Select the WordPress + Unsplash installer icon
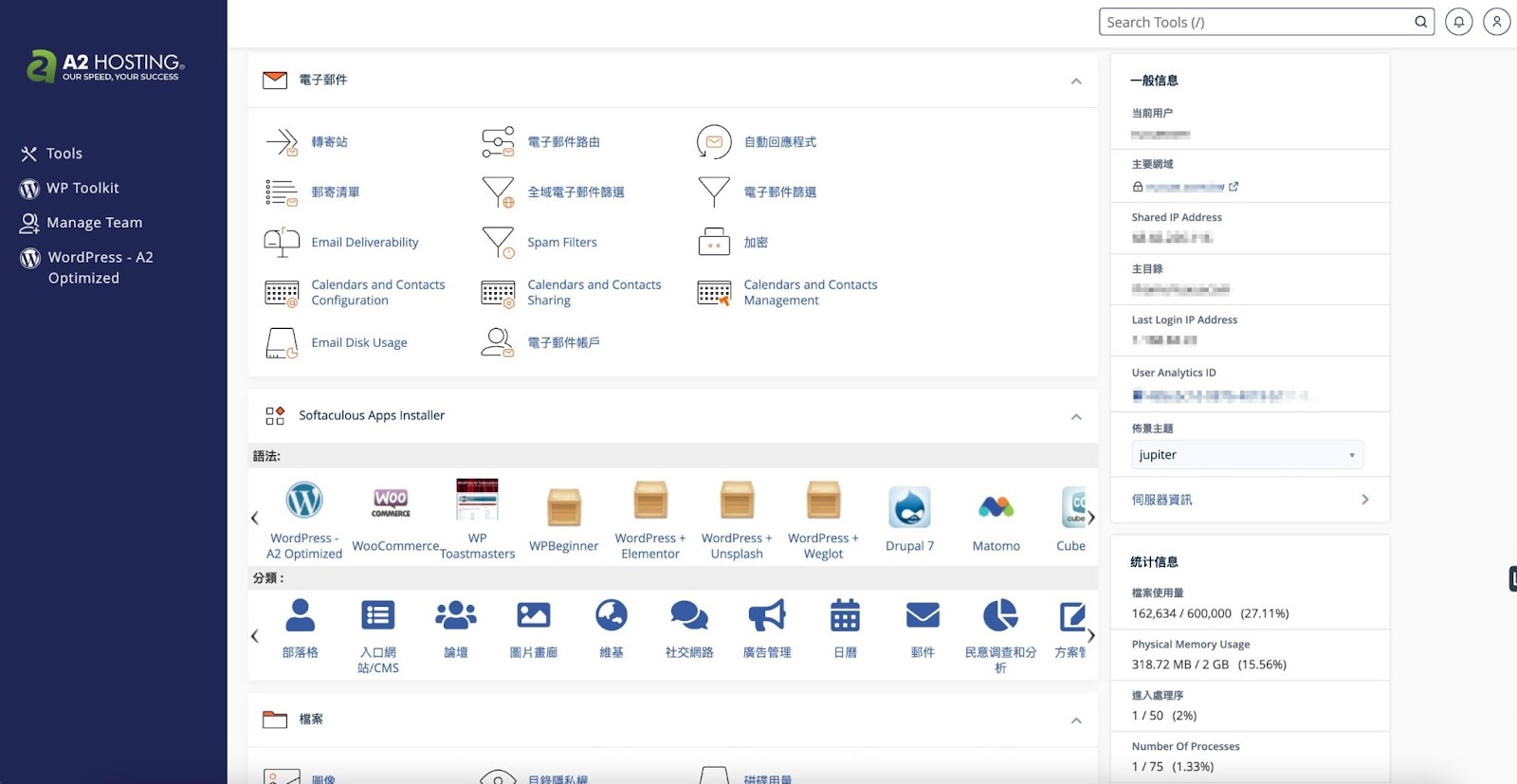Screen dimensions: 1517x784 coord(737,500)
